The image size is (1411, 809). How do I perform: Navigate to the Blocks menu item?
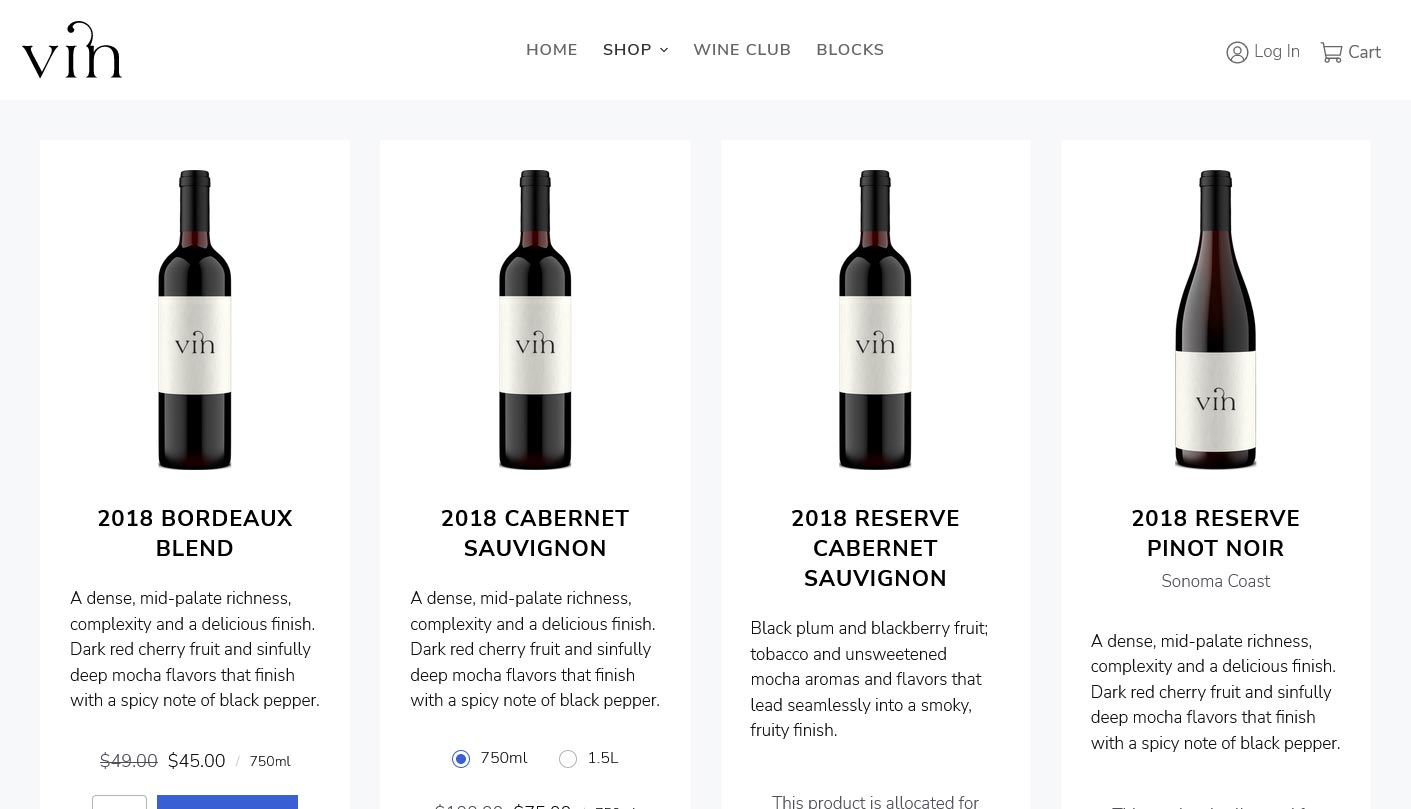pyautogui.click(x=850, y=50)
